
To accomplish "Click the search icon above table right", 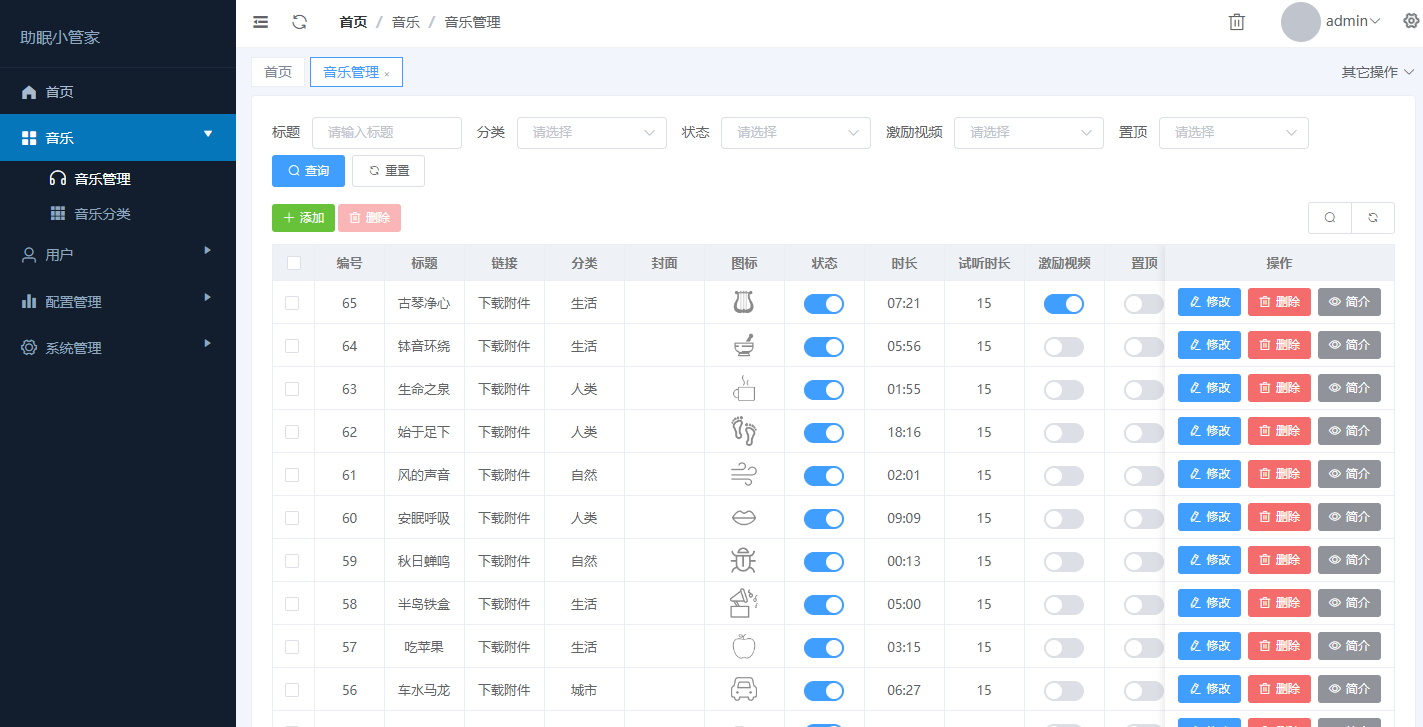I will [x=1329, y=218].
